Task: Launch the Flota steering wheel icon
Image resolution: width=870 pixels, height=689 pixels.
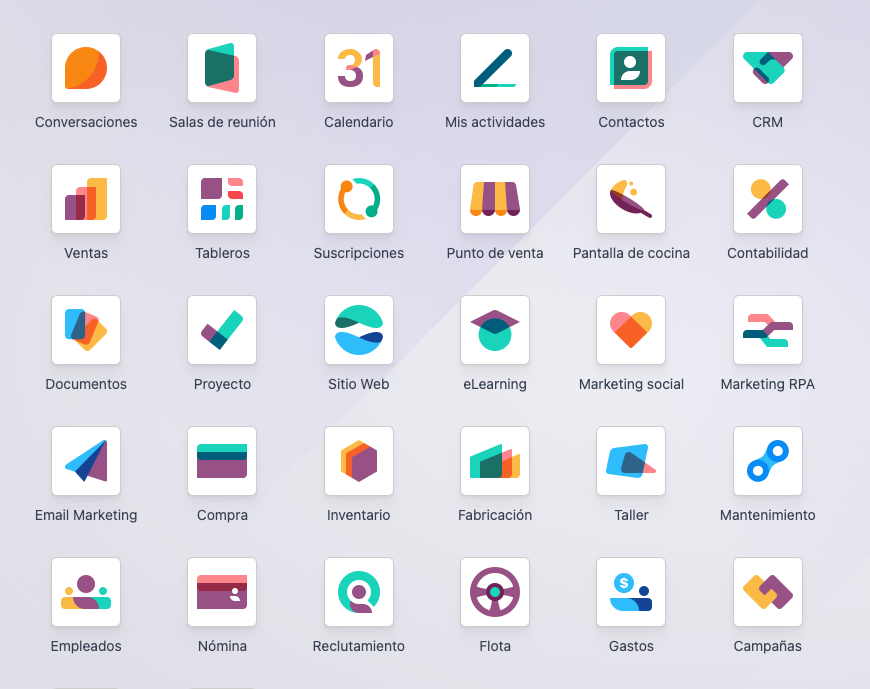Action: pyautogui.click(x=495, y=592)
